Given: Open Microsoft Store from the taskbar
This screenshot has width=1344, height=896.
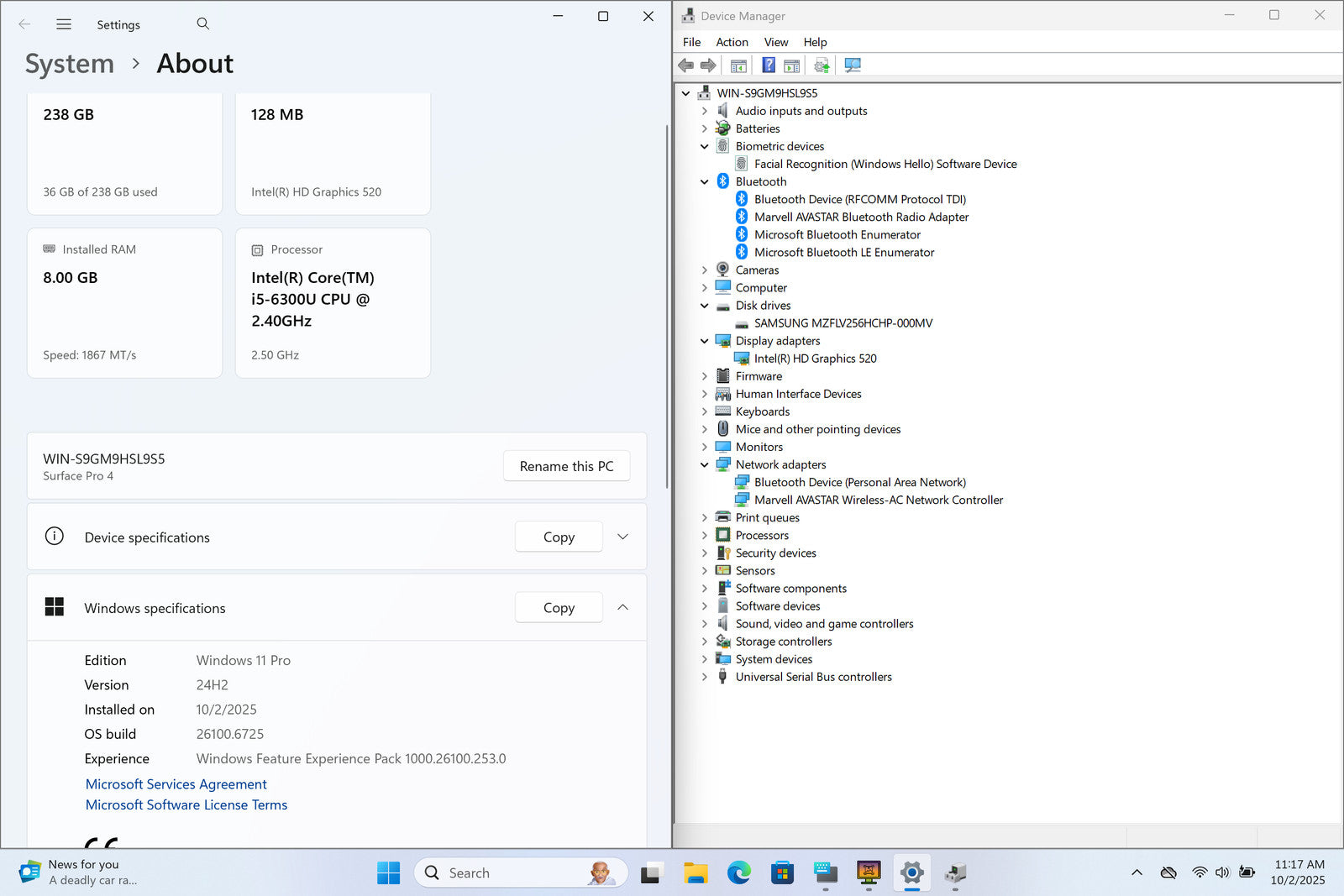Looking at the screenshot, I should pos(782,873).
